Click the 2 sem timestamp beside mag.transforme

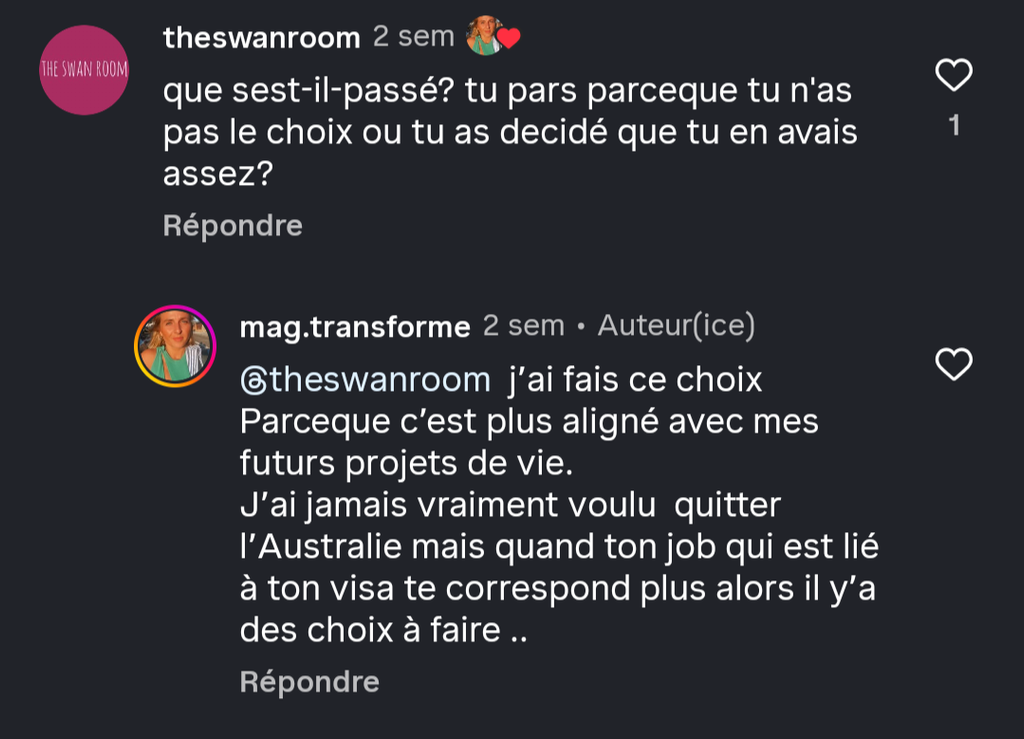(523, 325)
